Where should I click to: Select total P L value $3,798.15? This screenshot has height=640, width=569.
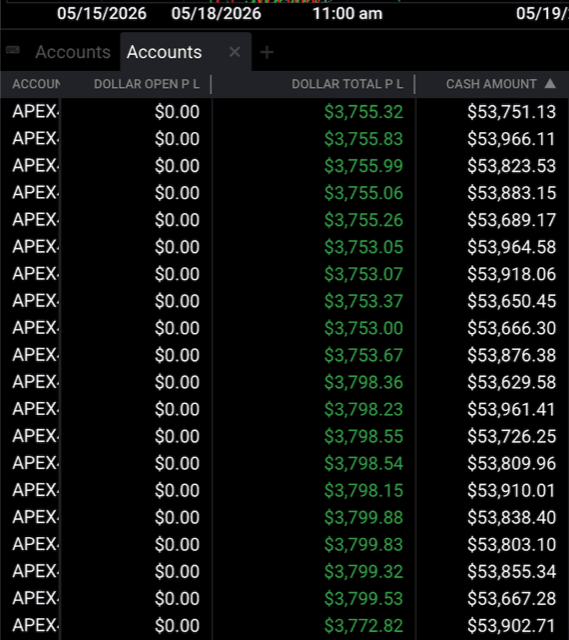(x=363, y=490)
